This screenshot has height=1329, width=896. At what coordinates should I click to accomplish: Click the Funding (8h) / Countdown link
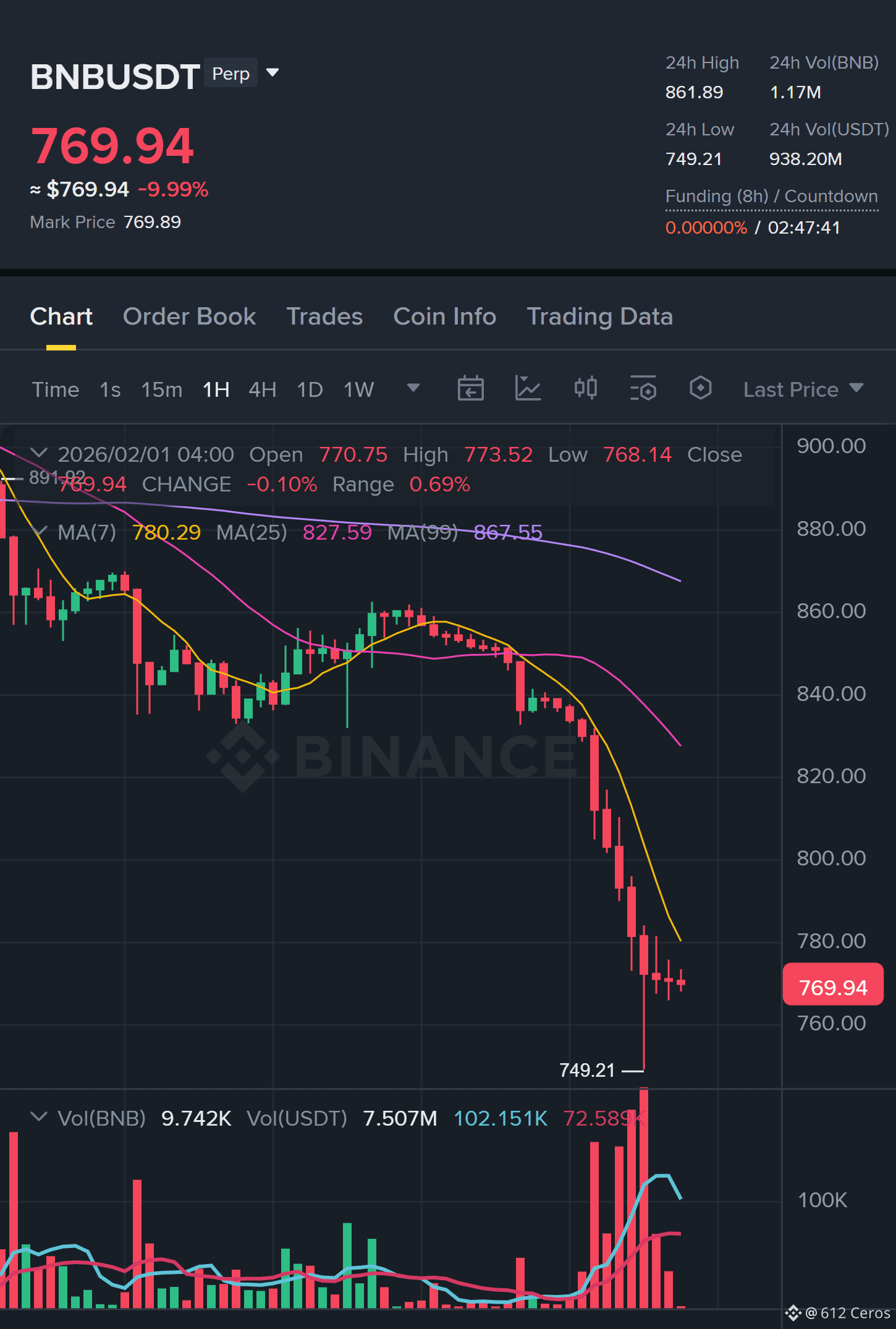771,196
